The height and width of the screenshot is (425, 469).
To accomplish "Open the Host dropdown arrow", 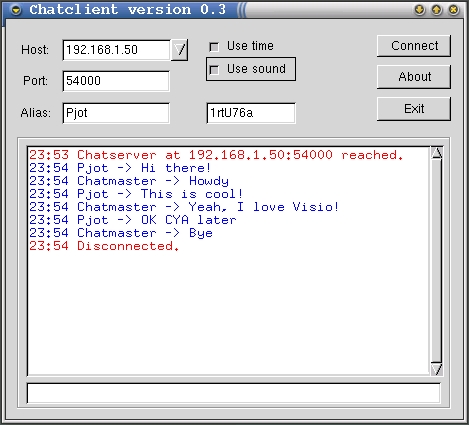I will pos(179,50).
